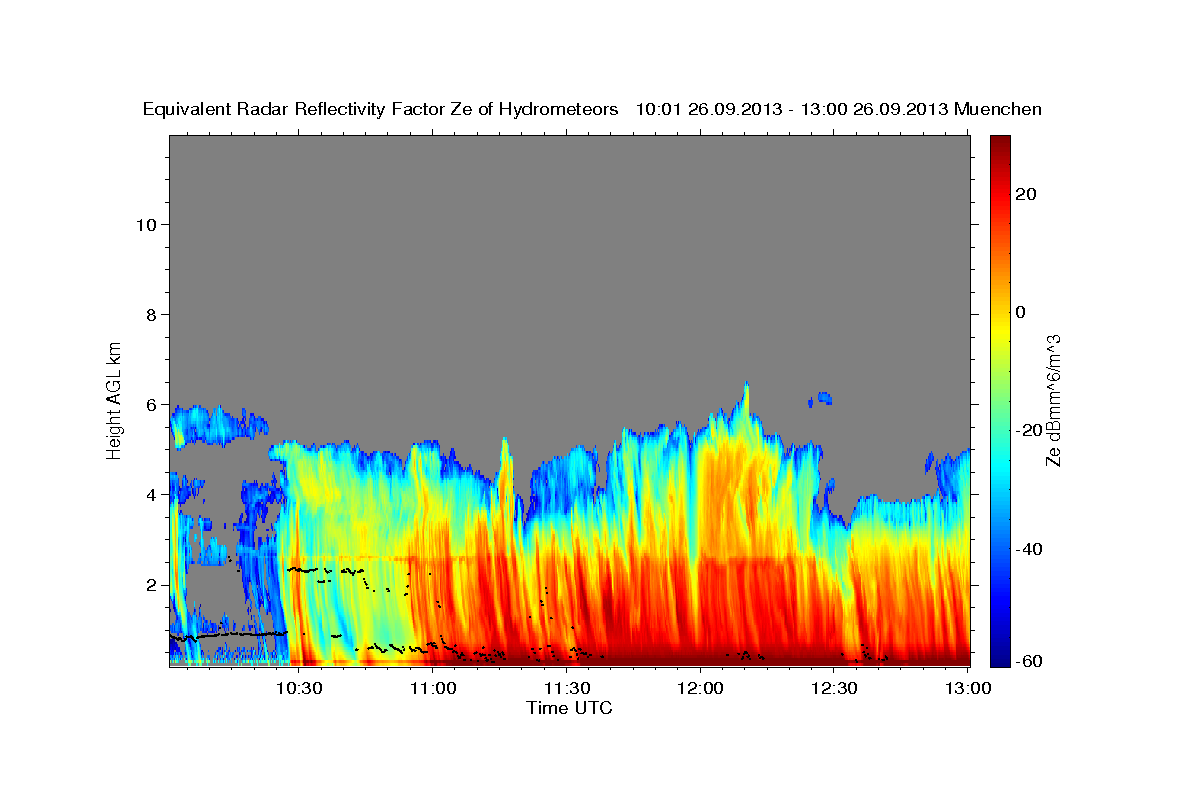1200x800 pixels.
Task: Click the 'Ze dBmm^6/m^3' colorbar label
Action: tap(1052, 400)
